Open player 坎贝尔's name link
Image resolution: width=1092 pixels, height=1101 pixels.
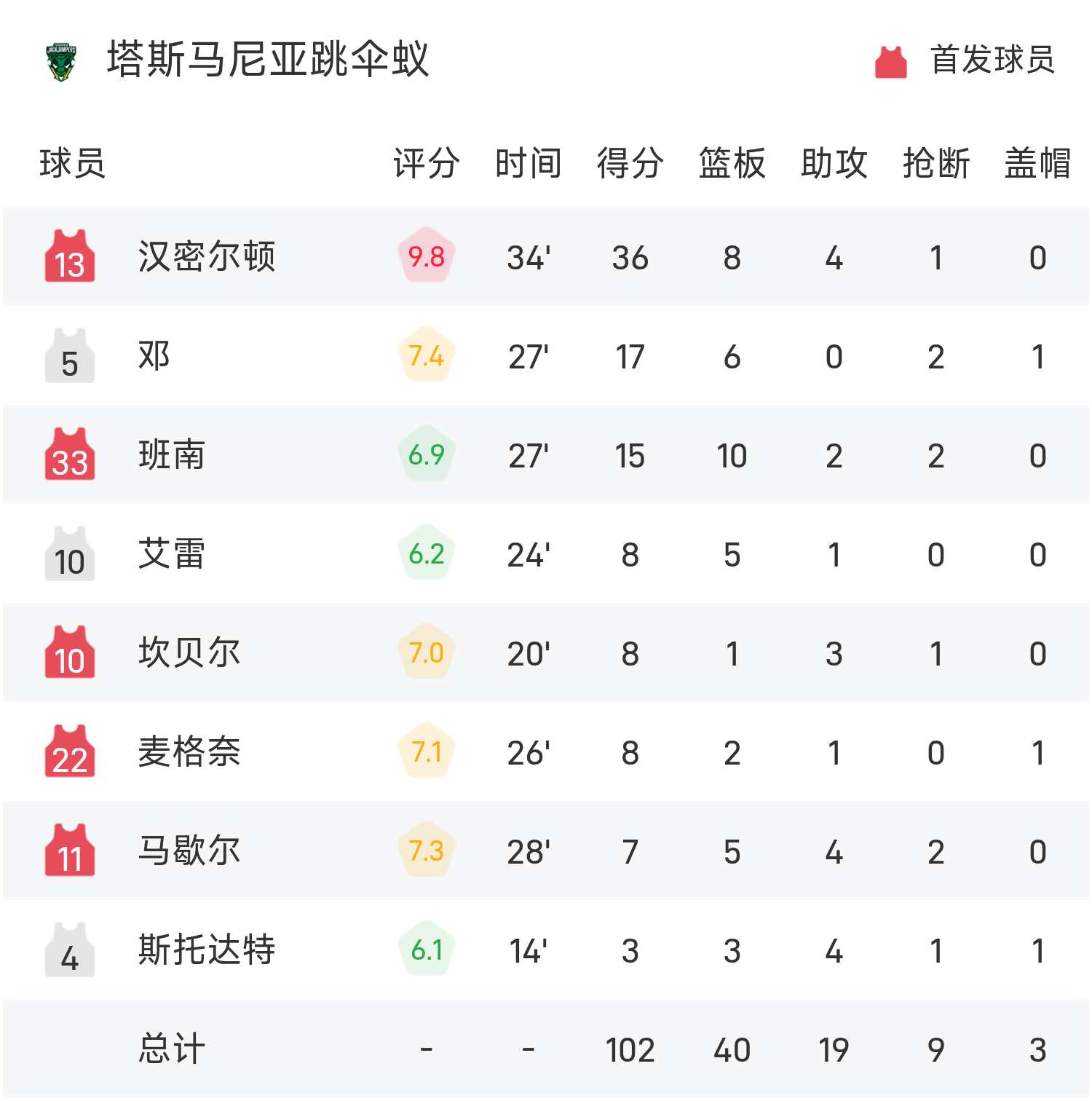(x=189, y=652)
